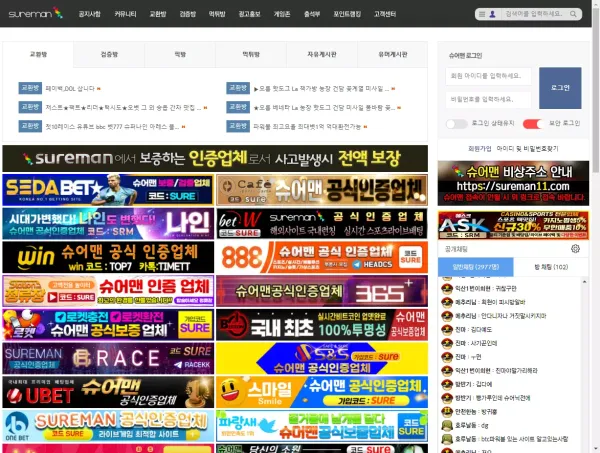Select the 일반채팅 chat tab

click(476, 267)
